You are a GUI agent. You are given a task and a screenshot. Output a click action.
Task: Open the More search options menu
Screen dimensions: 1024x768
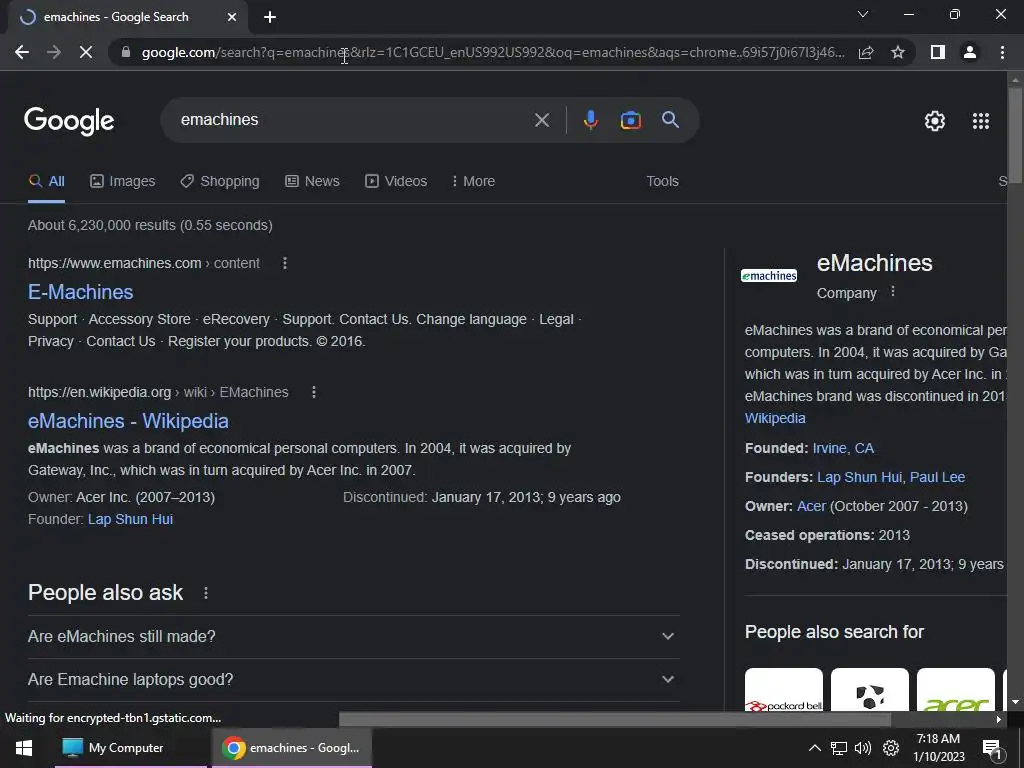coord(473,182)
